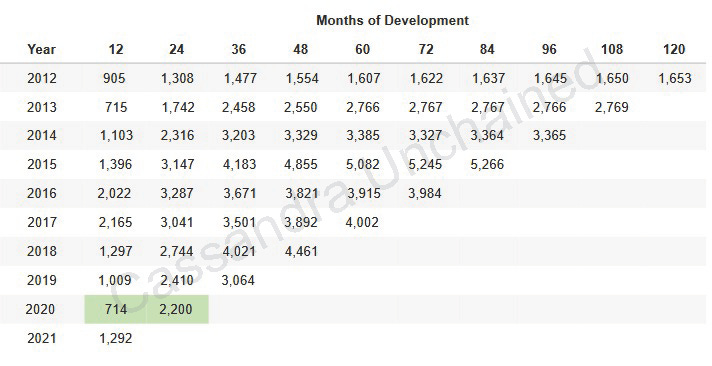Click the value 3,671 in 2016 row

point(239,193)
